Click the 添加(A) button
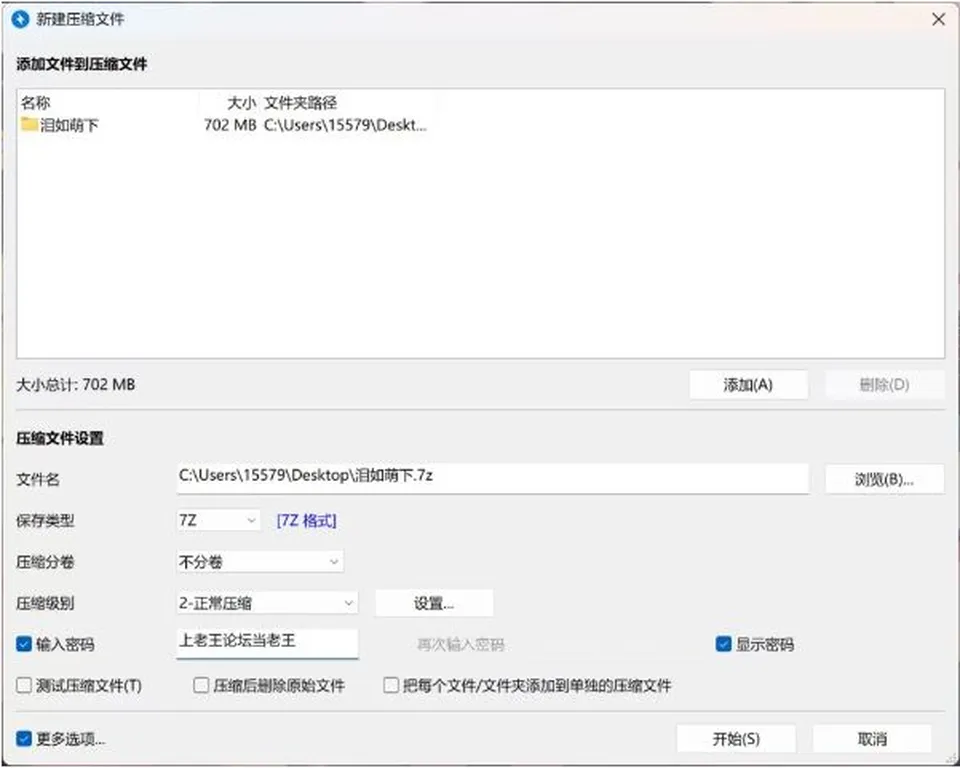The width and height of the screenshot is (960, 768). pos(748,385)
